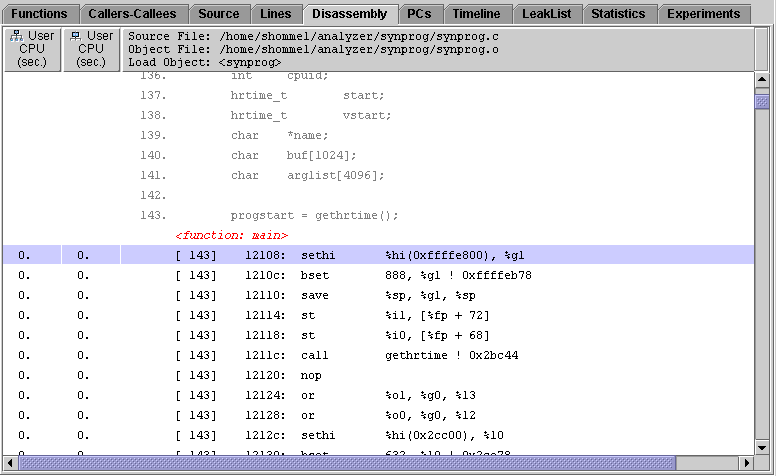Click the inclusive metric tree icon
The image size is (776, 476).
click(17, 36)
